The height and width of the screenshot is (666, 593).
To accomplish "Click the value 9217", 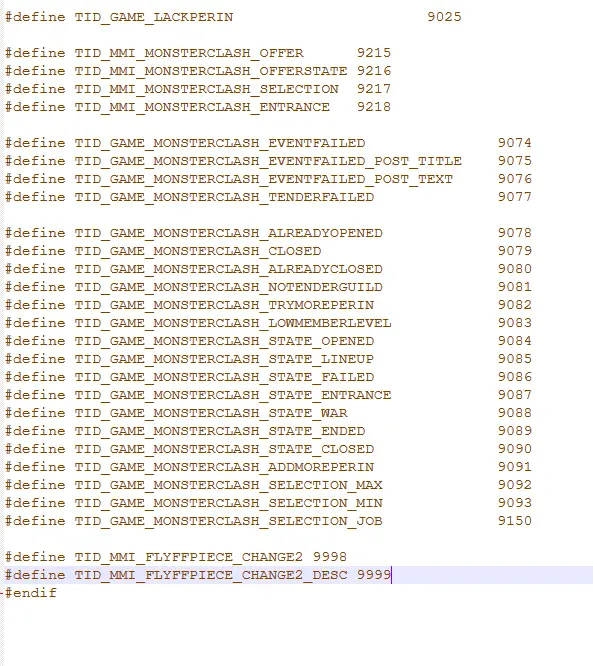I will pyautogui.click(x=374, y=89).
